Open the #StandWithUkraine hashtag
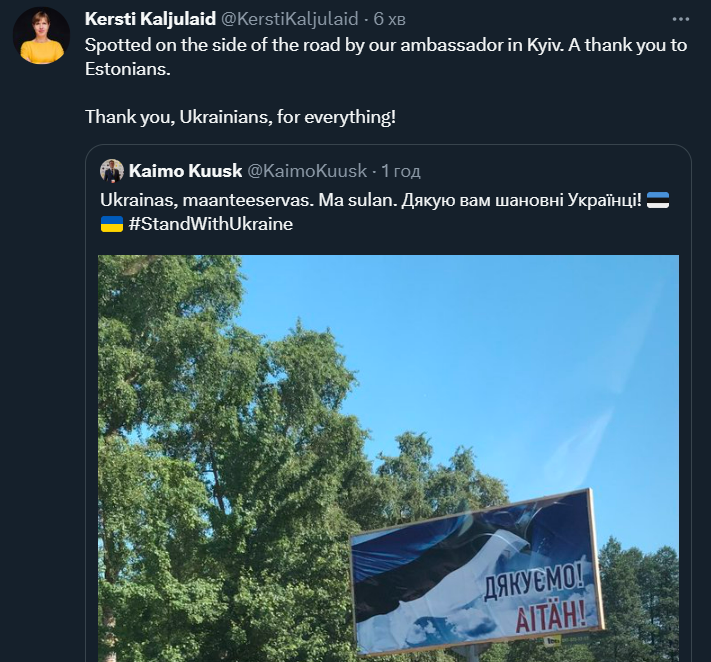The image size is (711, 662). pos(211,224)
